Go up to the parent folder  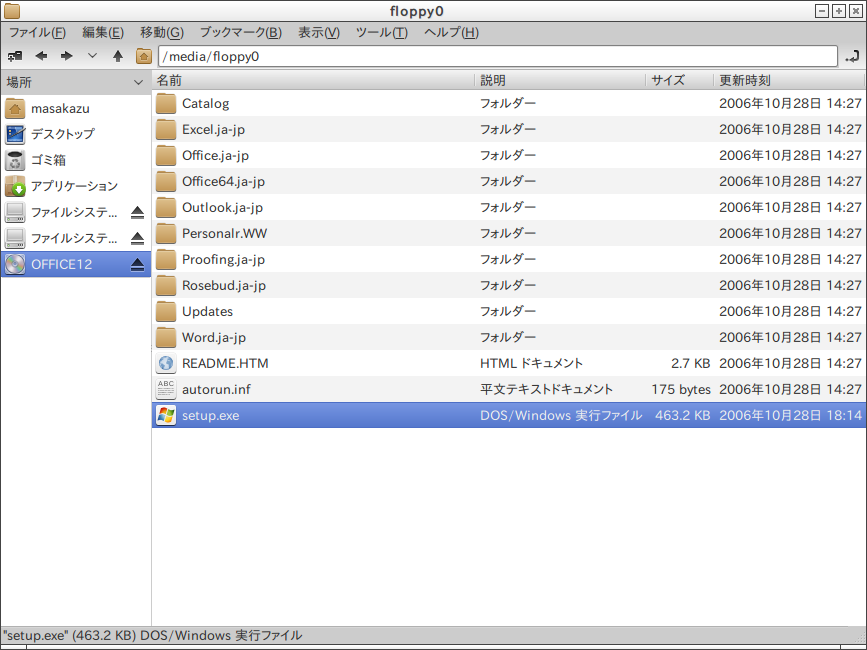[x=118, y=56]
